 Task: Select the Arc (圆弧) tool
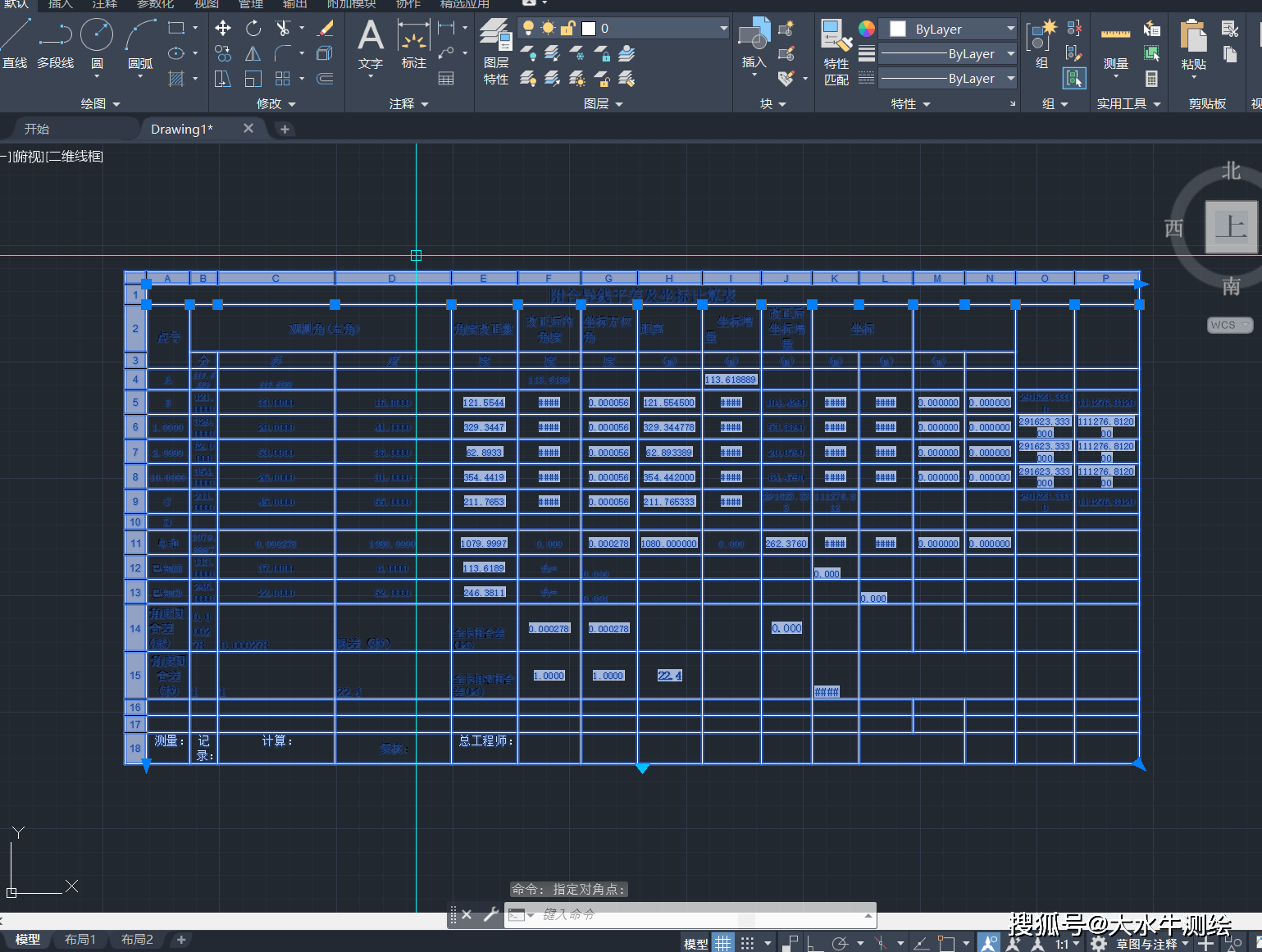(140, 45)
